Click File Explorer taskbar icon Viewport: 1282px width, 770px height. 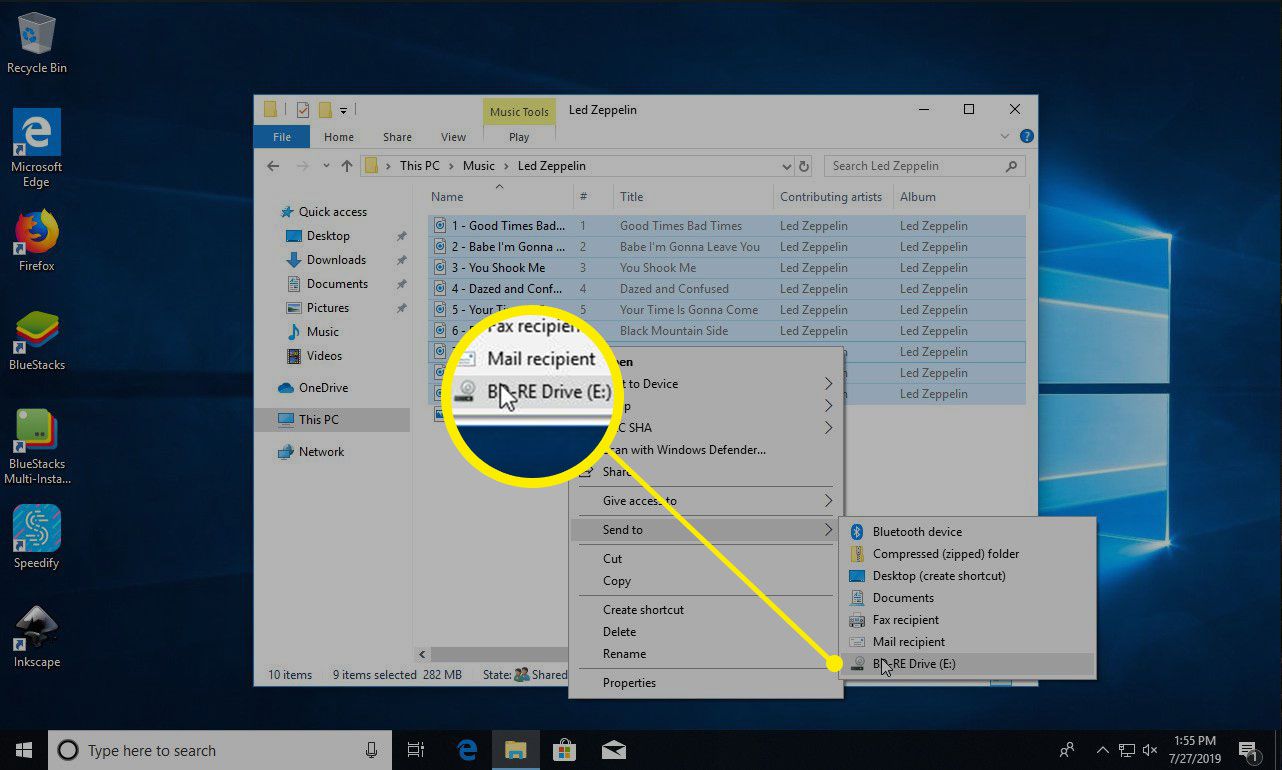pyautogui.click(x=515, y=750)
